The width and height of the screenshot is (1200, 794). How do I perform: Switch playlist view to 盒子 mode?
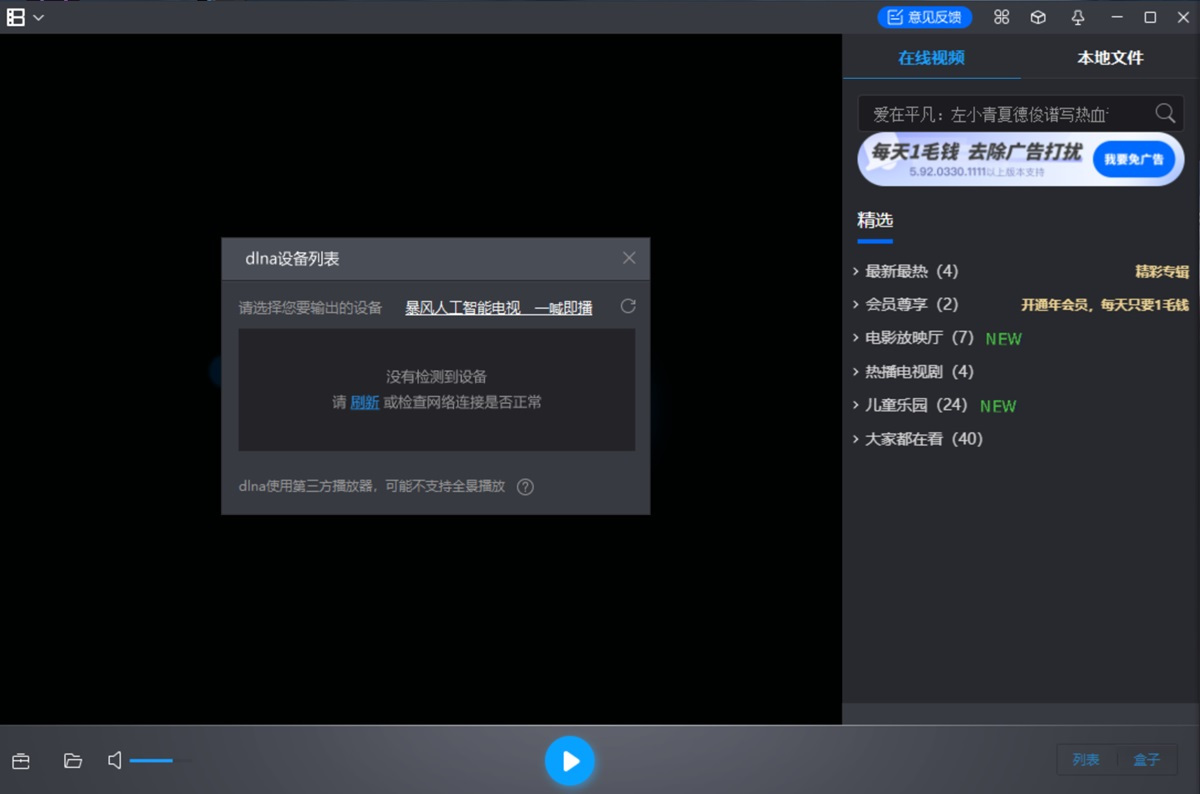point(1148,759)
